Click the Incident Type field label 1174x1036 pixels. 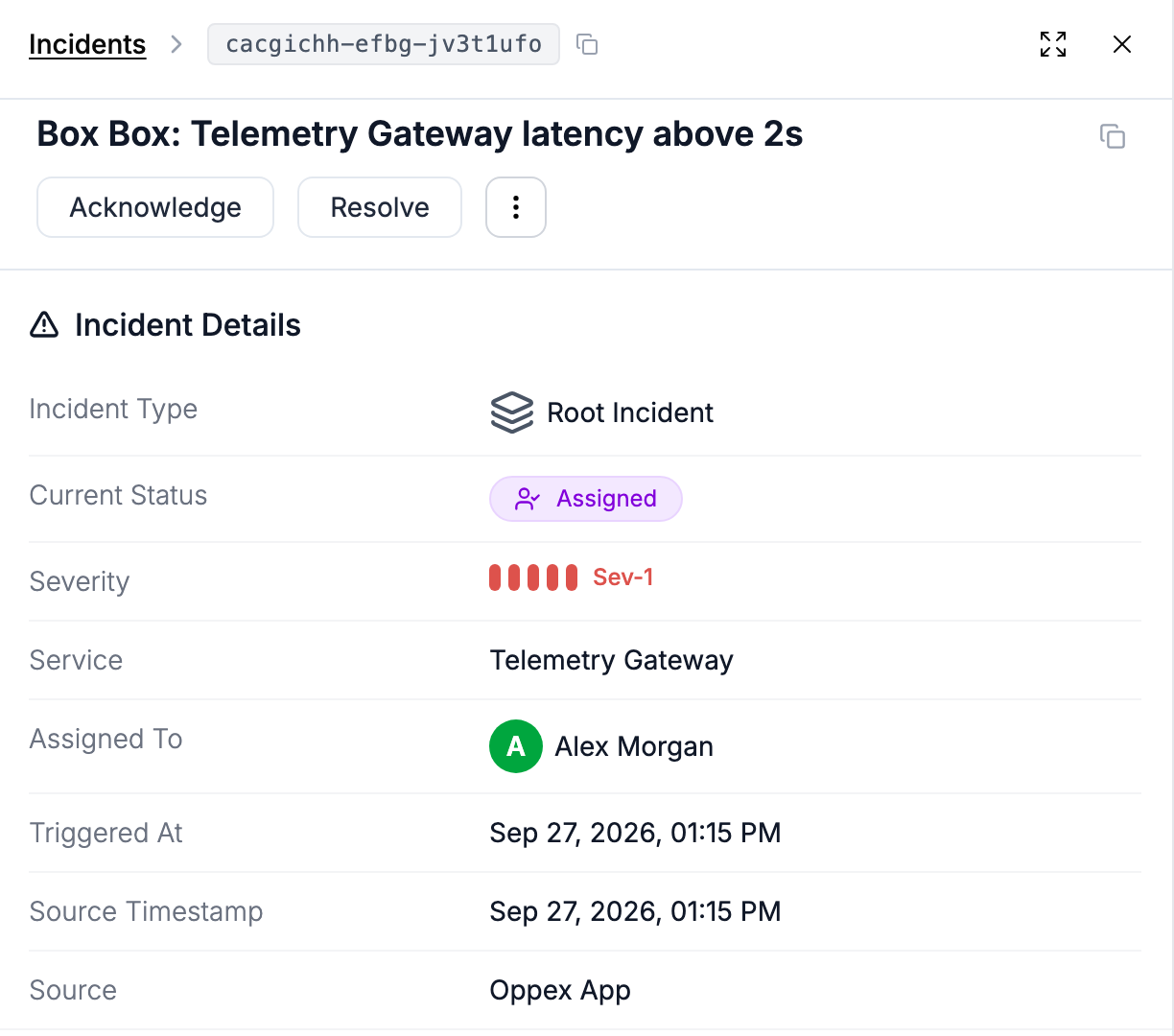[113, 409]
